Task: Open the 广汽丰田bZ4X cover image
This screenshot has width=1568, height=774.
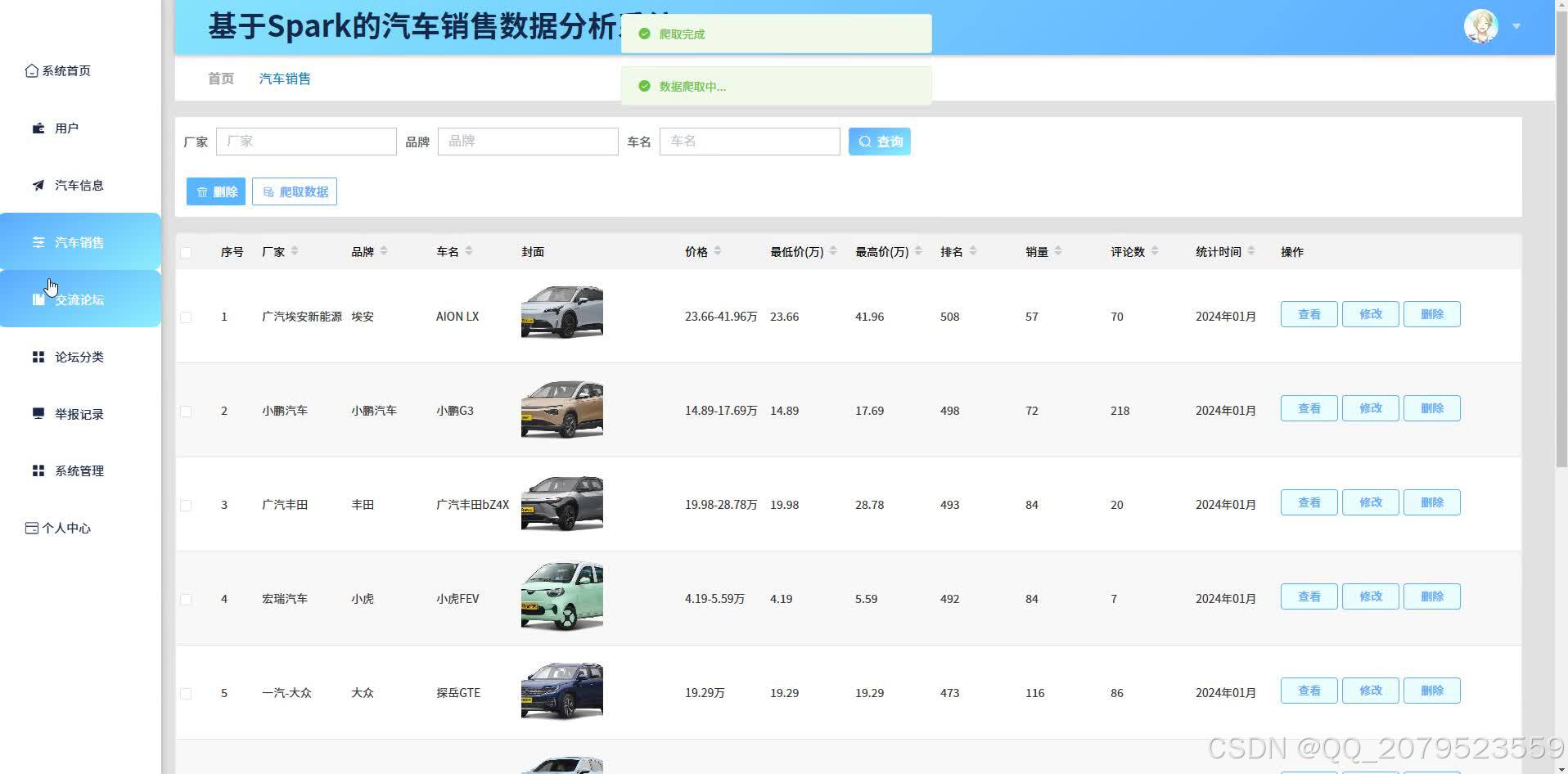Action: [x=562, y=502]
